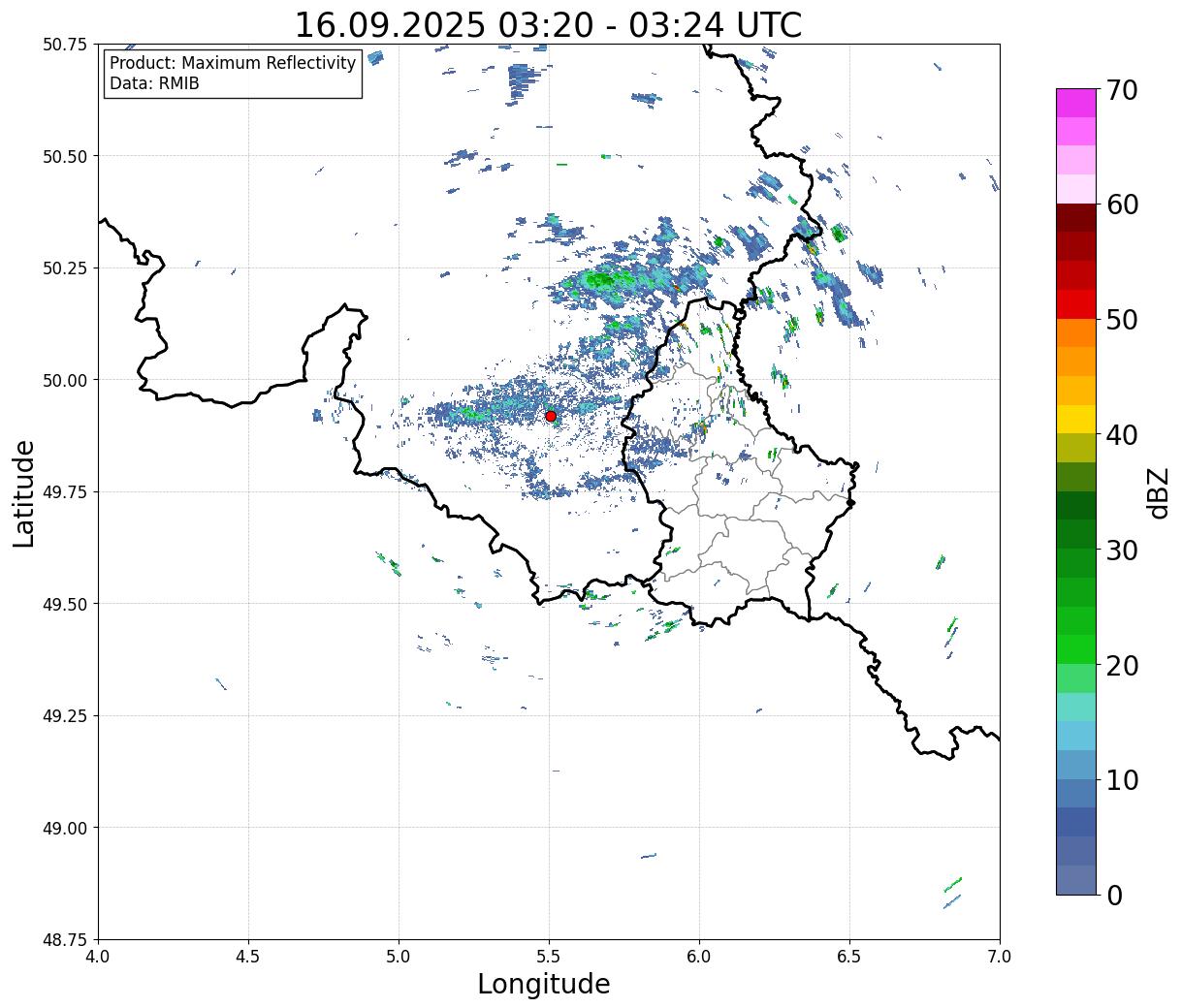
Task: Click the colorbar tick label '30'
Action: pos(1122,551)
